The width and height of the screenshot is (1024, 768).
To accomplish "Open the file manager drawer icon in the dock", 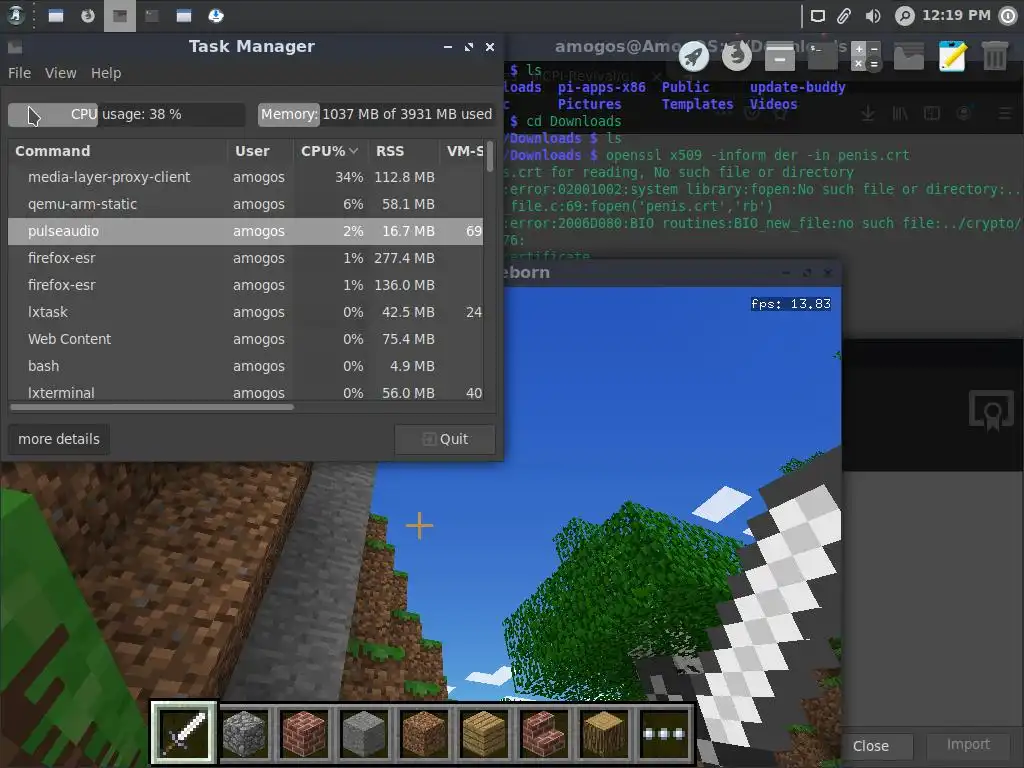I will point(780,57).
